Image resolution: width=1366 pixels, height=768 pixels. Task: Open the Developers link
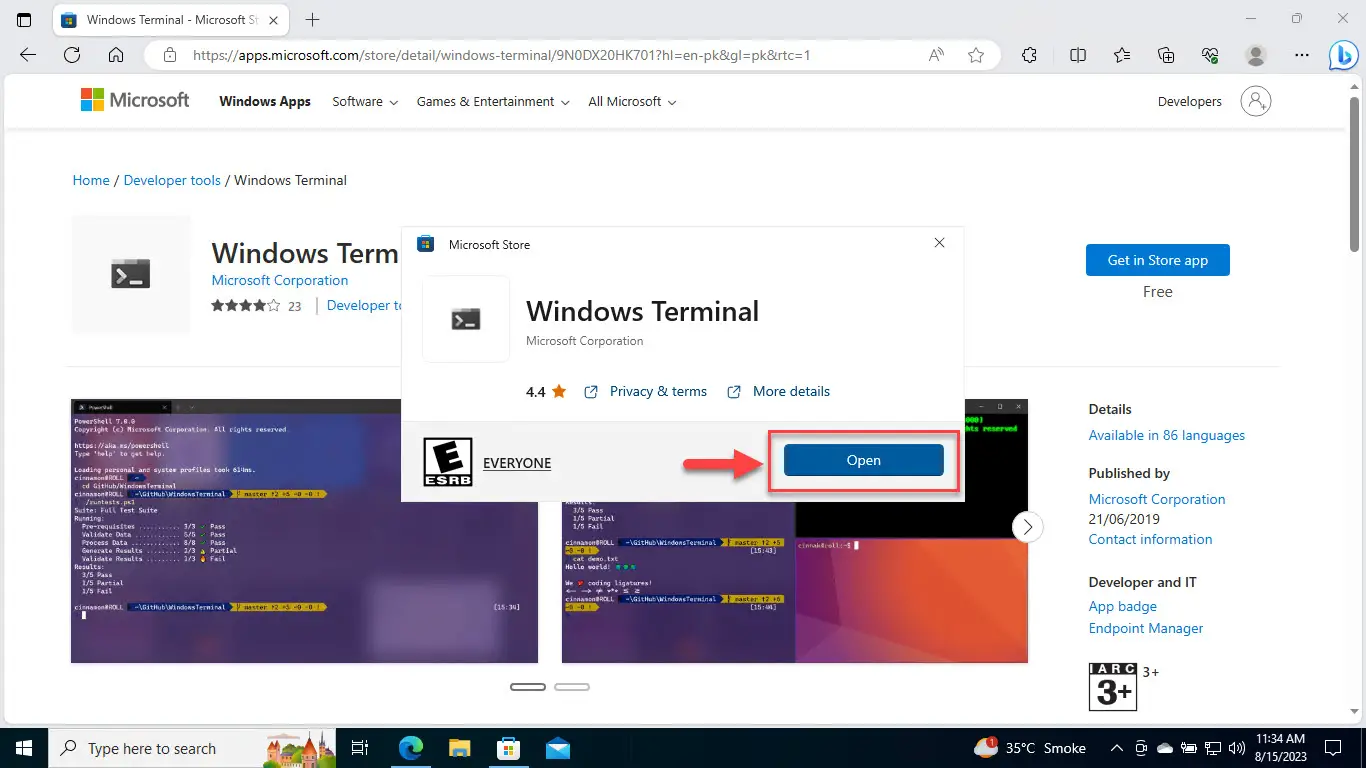(x=1190, y=101)
